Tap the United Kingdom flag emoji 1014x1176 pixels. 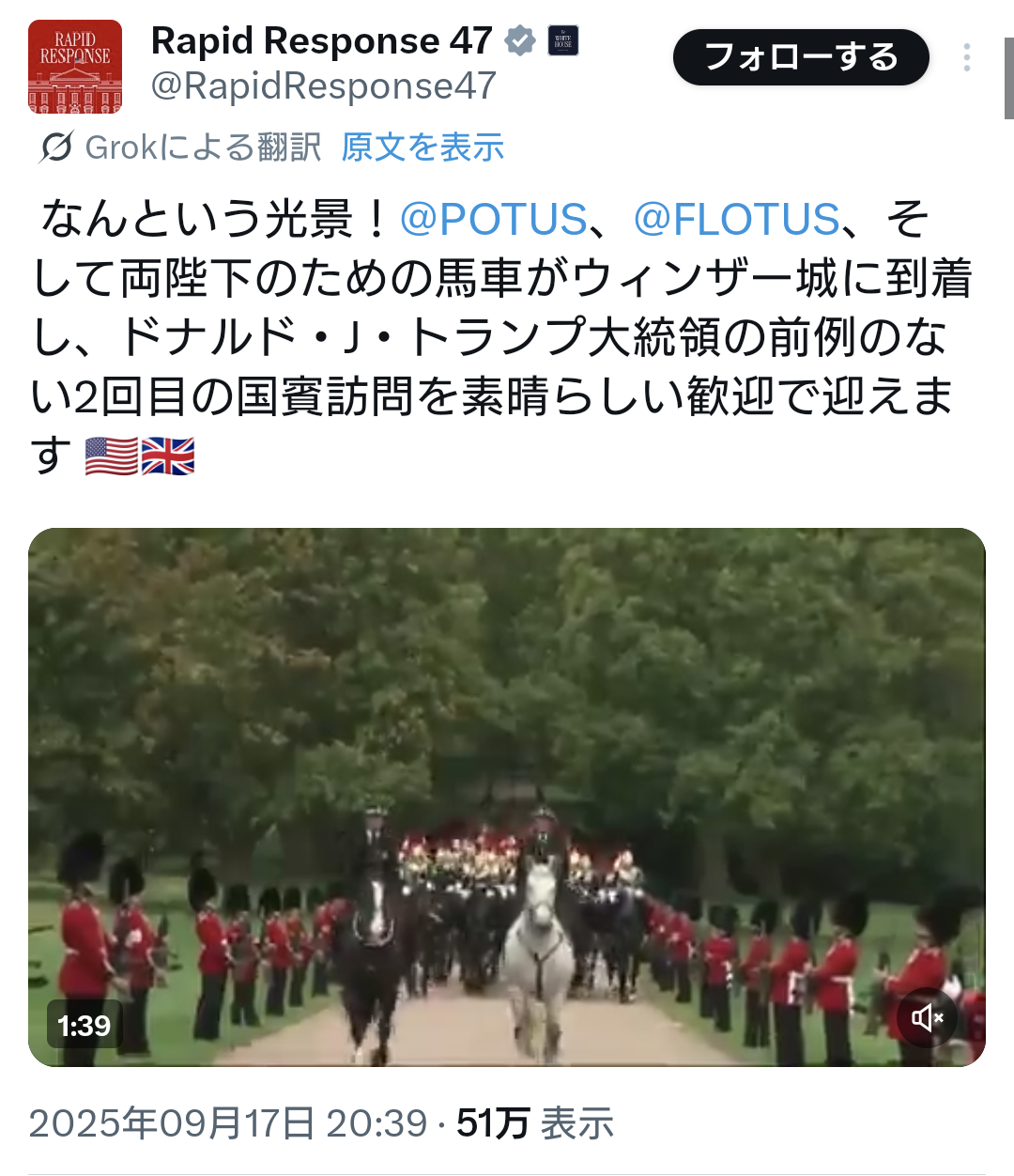coord(168,456)
